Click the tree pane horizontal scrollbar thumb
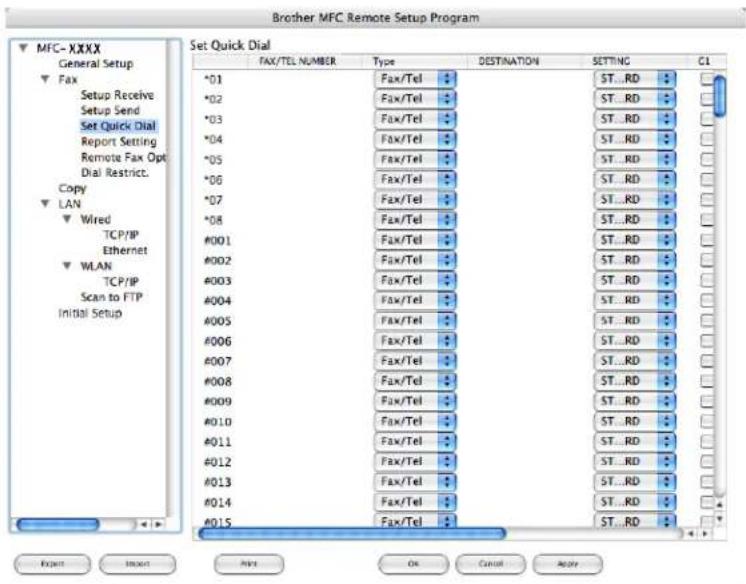The height and width of the screenshot is (584, 746). (x=58, y=525)
